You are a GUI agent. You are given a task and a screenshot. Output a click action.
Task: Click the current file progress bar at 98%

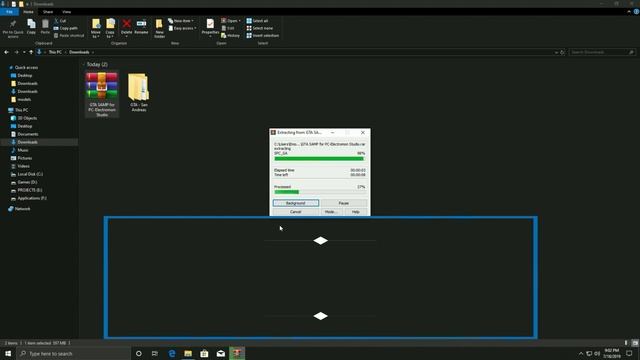(x=320, y=159)
